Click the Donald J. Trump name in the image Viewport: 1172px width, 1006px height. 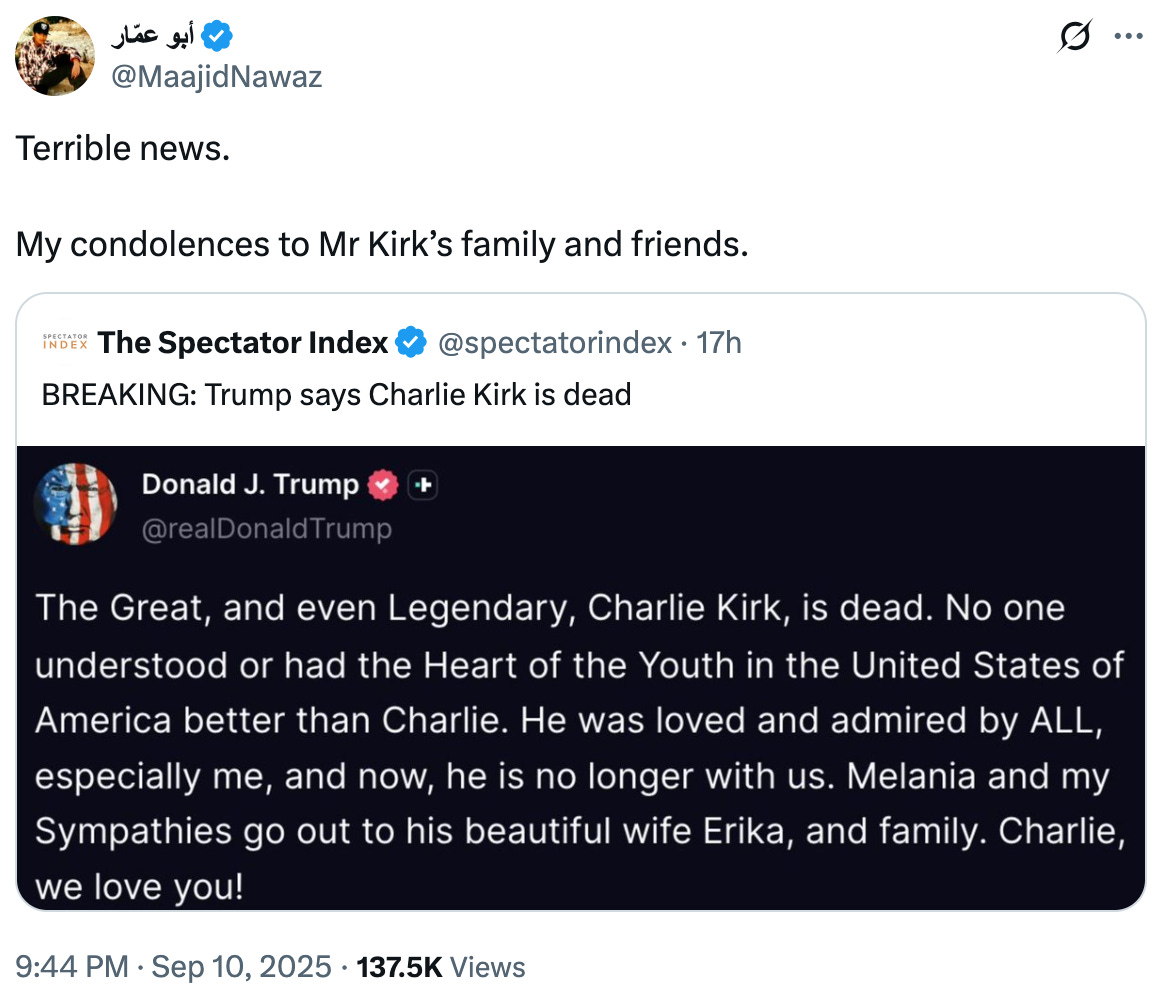tap(250, 485)
